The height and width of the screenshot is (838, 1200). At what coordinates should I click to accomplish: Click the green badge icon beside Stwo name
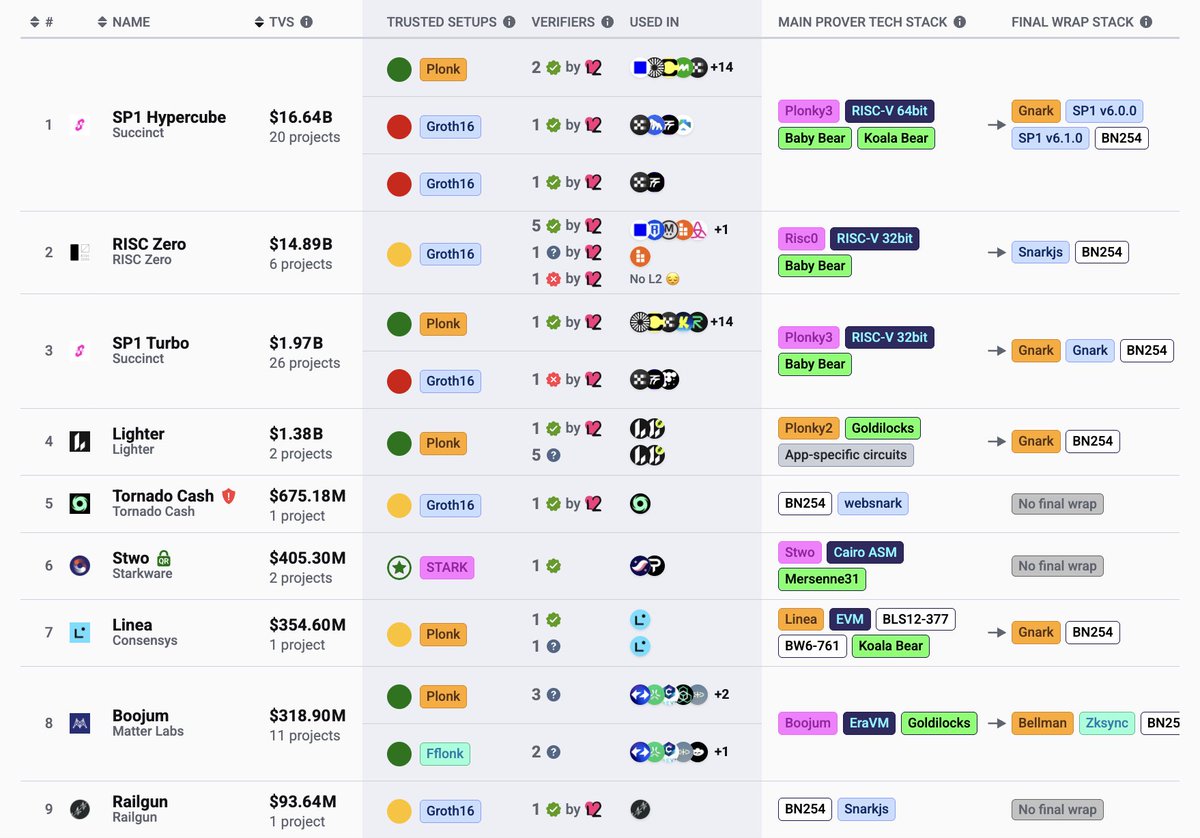pyautogui.click(x=164, y=558)
